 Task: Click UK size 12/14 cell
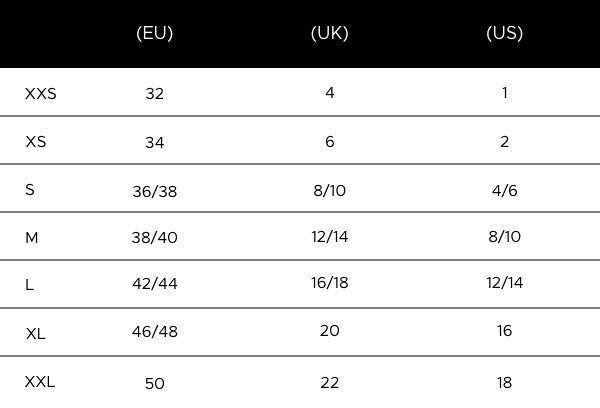pyautogui.click(x=329, y=237)
